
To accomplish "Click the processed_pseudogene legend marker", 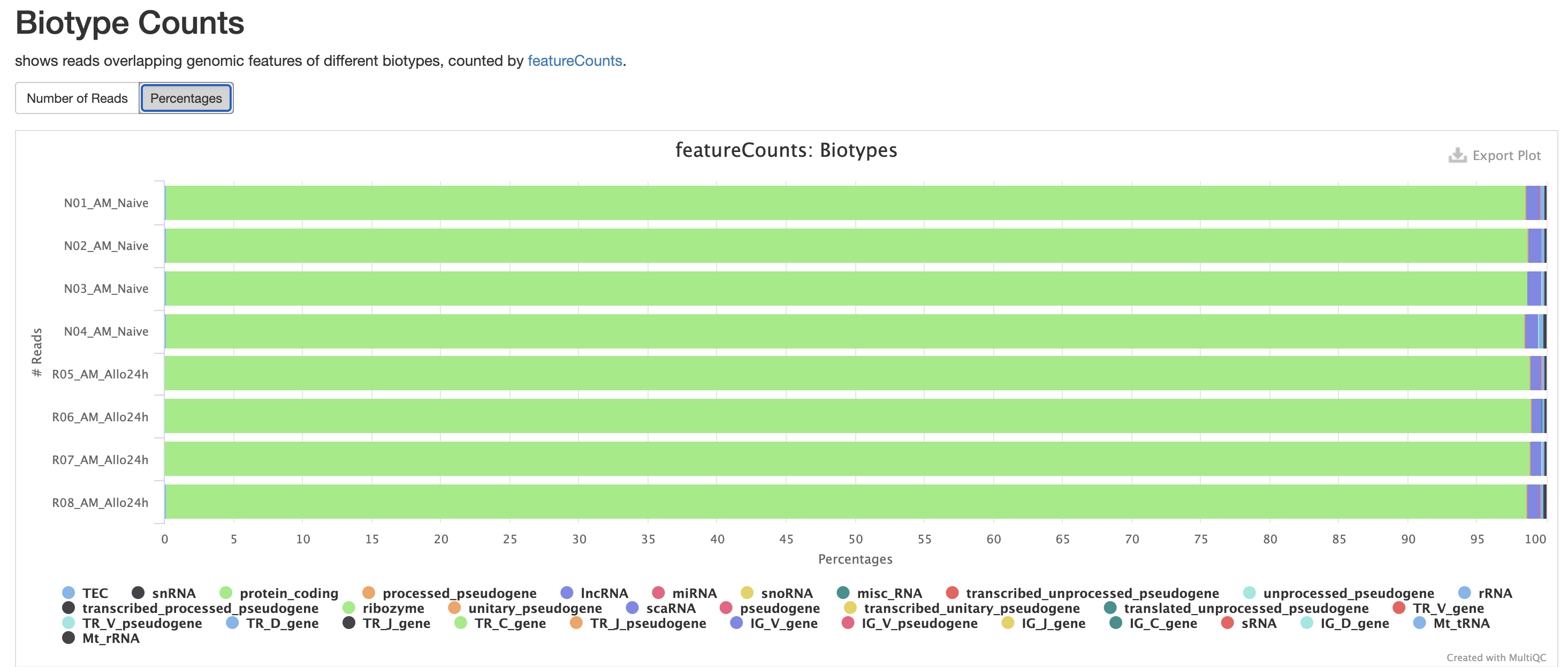I will [368, 593].
